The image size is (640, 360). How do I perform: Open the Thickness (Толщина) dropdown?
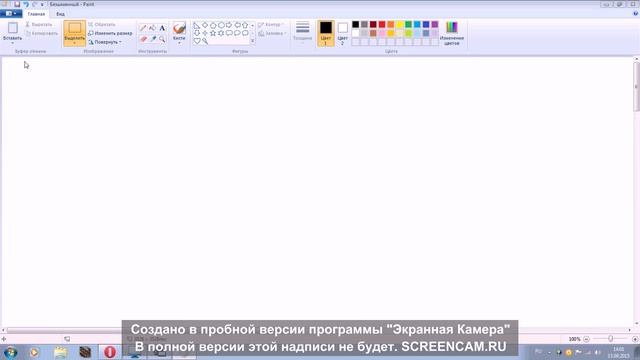coord(302,33)
